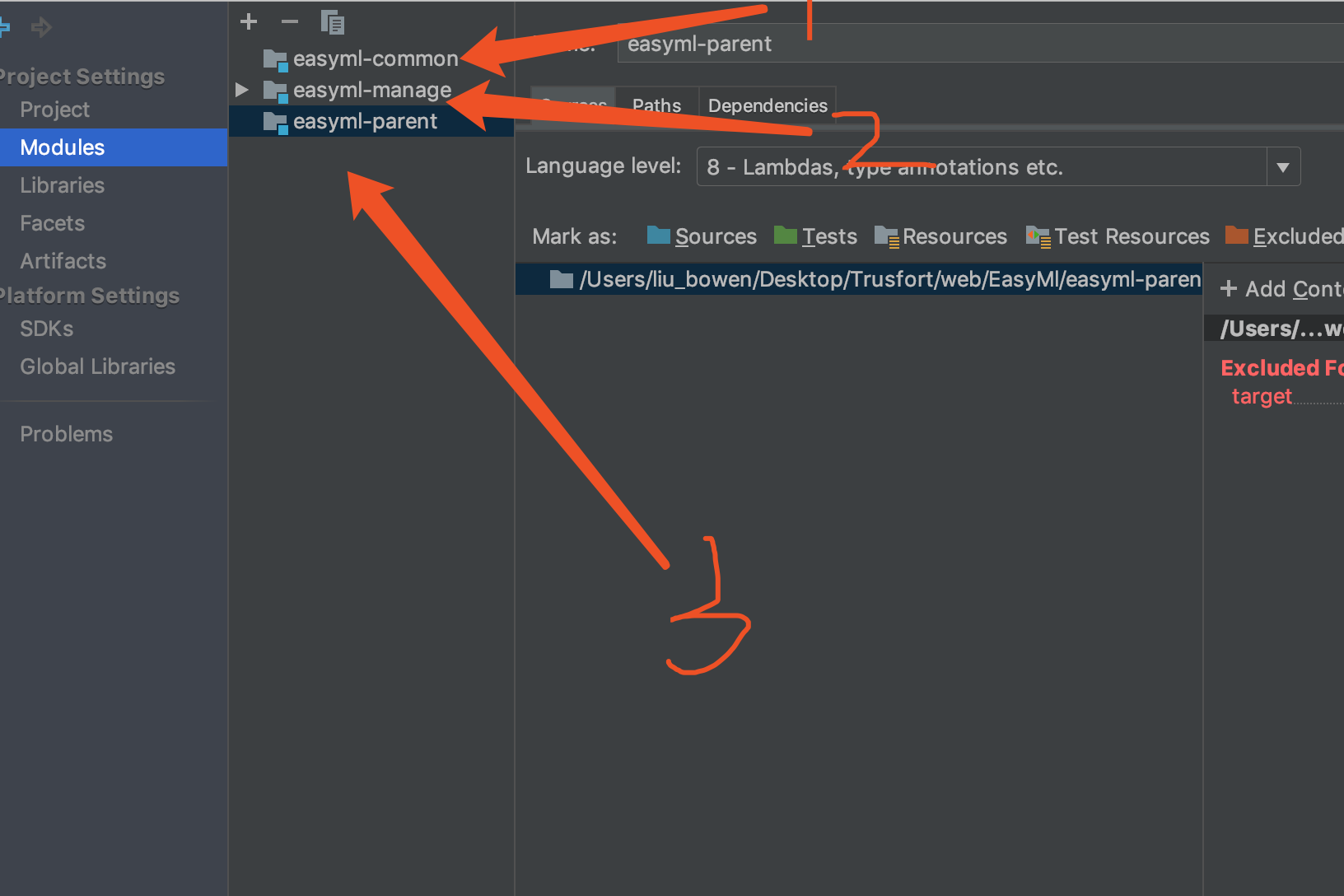This screenshot has width=1344, height=896.
Task: Open Facets settings section
Action: 53,223
